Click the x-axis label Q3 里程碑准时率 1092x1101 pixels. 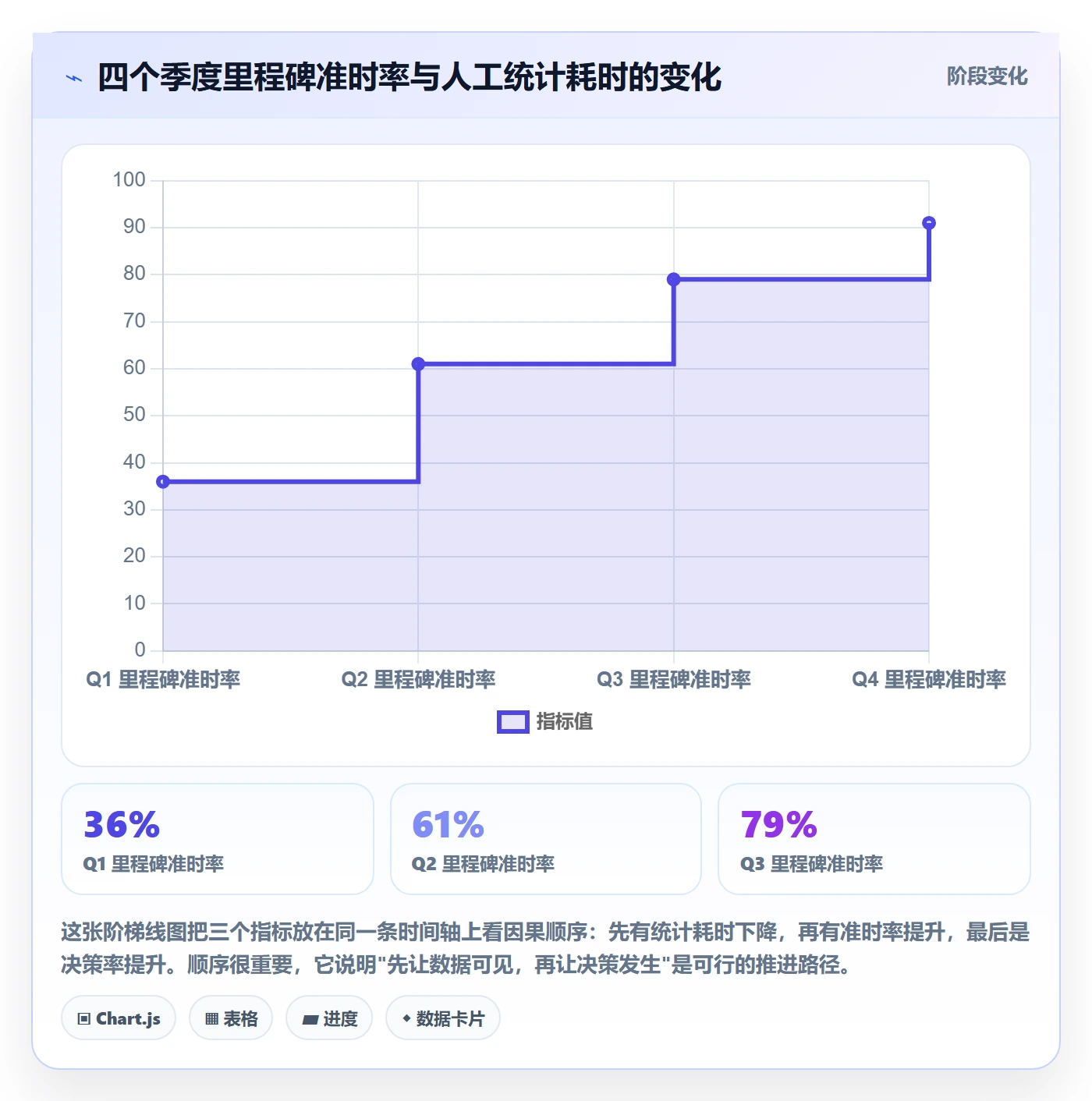674,680
